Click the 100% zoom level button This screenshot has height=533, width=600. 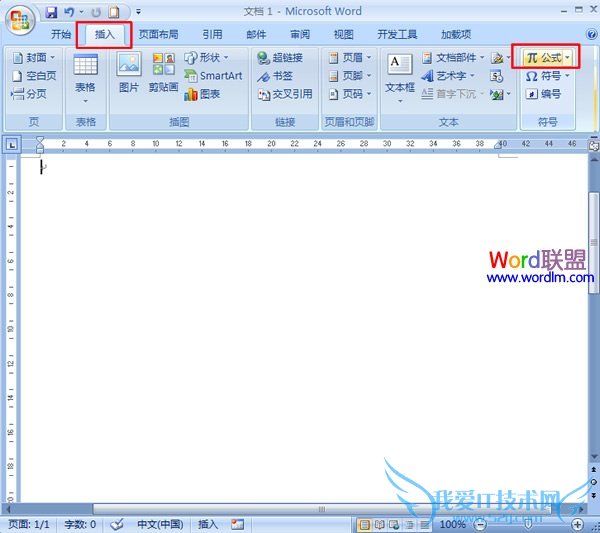pos(452,525)
